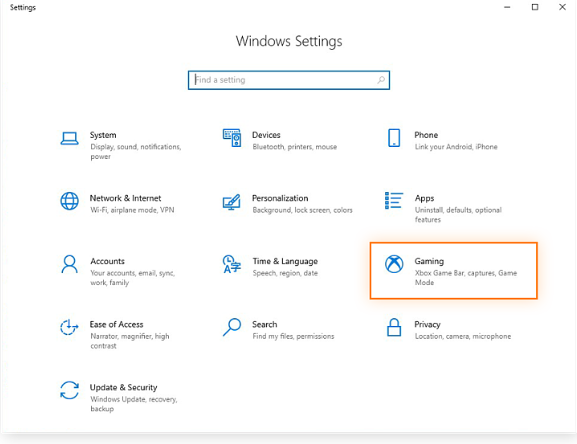Viewport: 577px width, 444px height.
Task: Open the Search magnifying glass category icon
Action: [232, 327]
